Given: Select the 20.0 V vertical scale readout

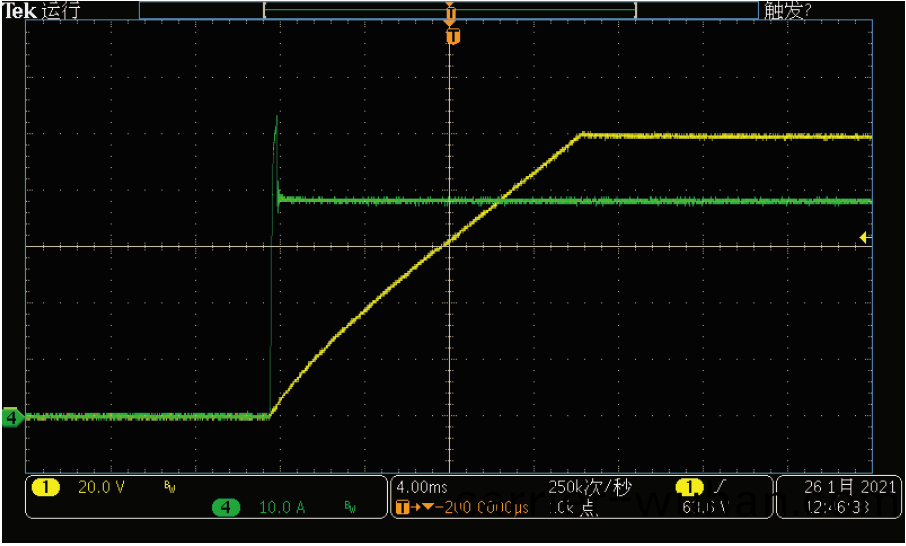Looking at the screenshot, I should click(101, 487).
